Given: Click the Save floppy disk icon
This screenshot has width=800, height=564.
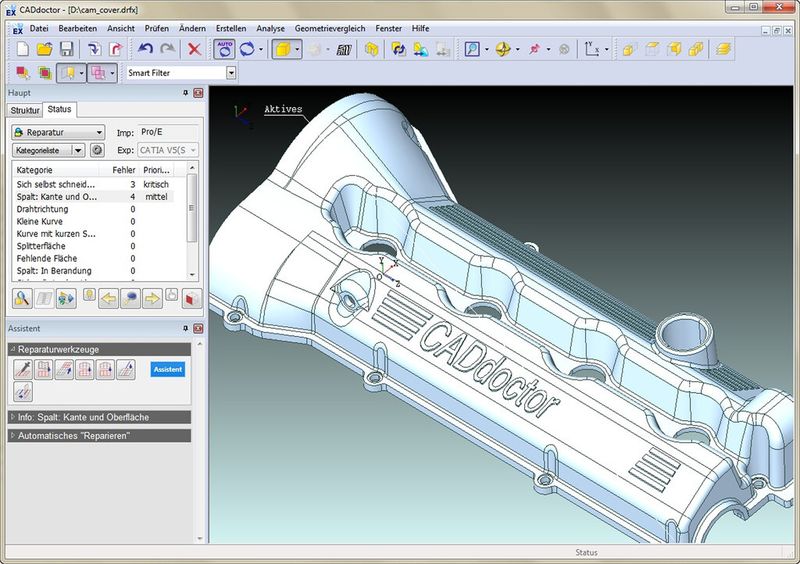Looking at the screenshot, I should coord(66,49).
